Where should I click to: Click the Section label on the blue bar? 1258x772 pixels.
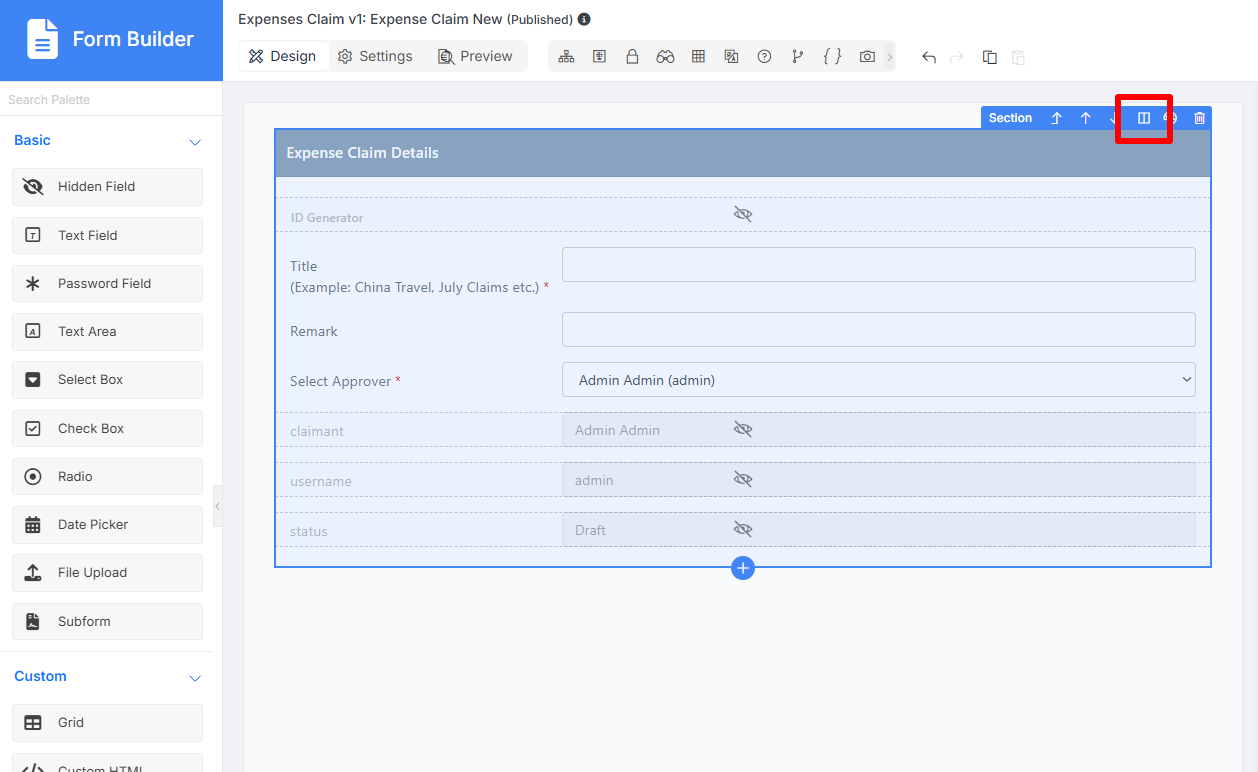pos(1010,118)
